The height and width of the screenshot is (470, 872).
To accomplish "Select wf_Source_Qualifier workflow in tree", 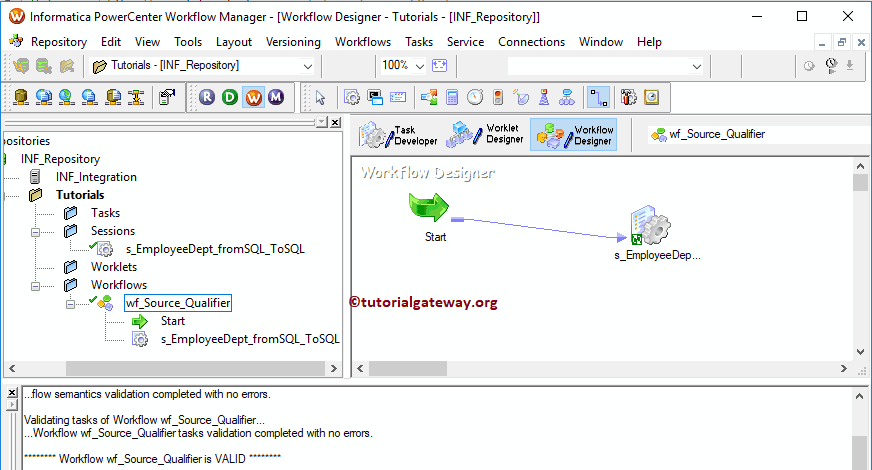I will point(178,303).
